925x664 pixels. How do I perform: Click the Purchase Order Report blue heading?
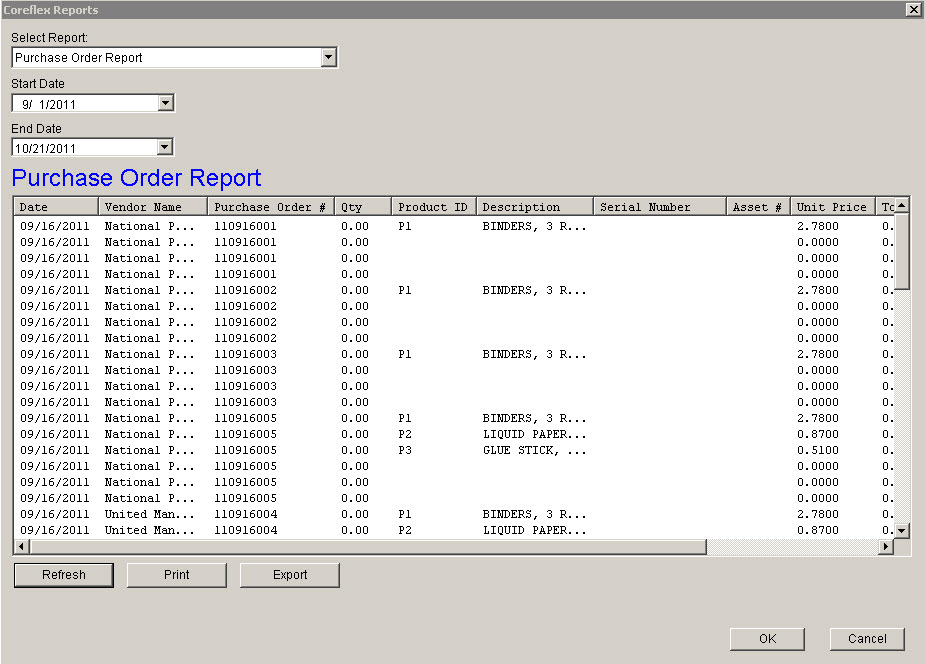(136, 178)
